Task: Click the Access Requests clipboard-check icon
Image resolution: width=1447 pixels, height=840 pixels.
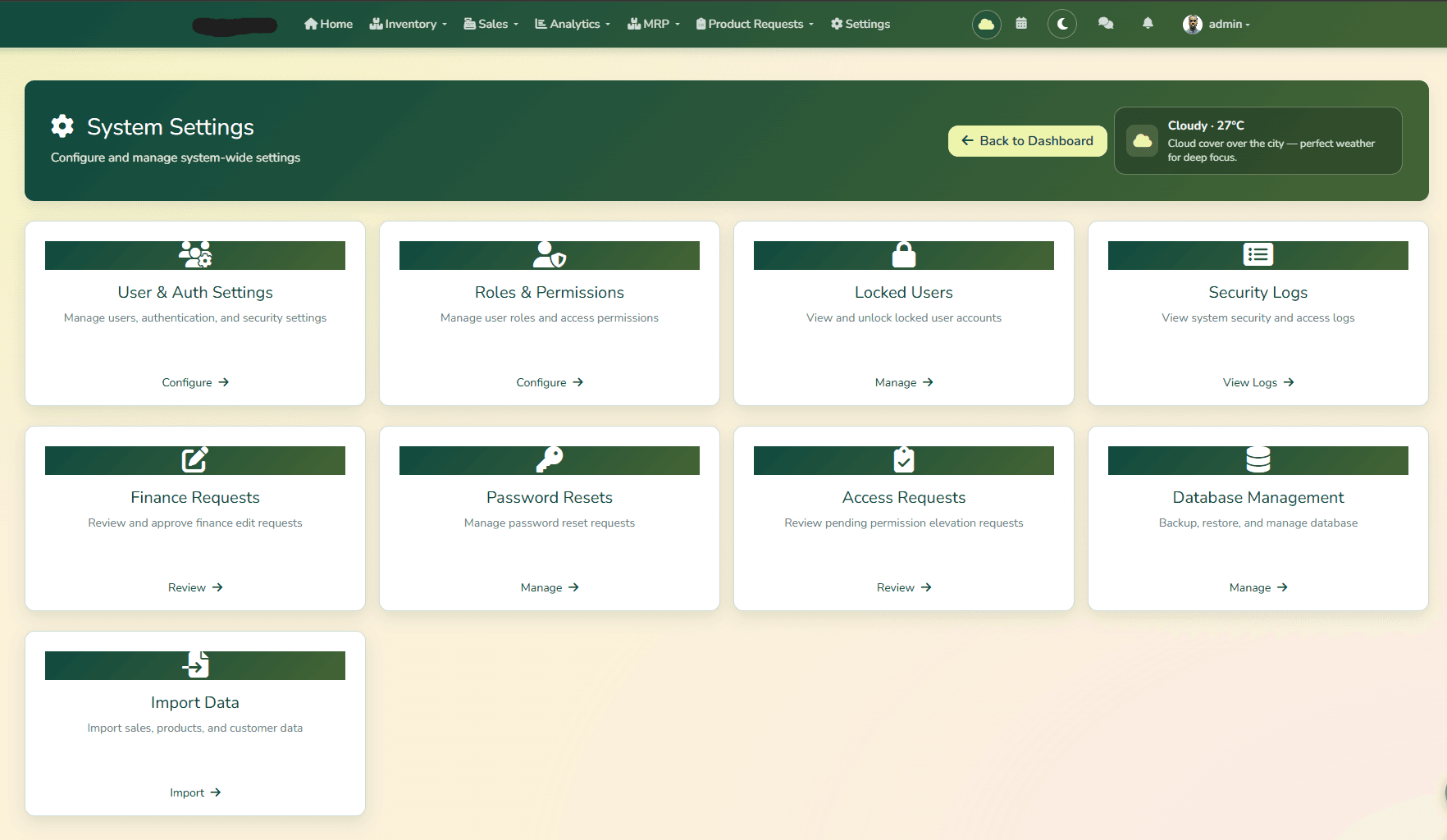Action: (904, 459)
